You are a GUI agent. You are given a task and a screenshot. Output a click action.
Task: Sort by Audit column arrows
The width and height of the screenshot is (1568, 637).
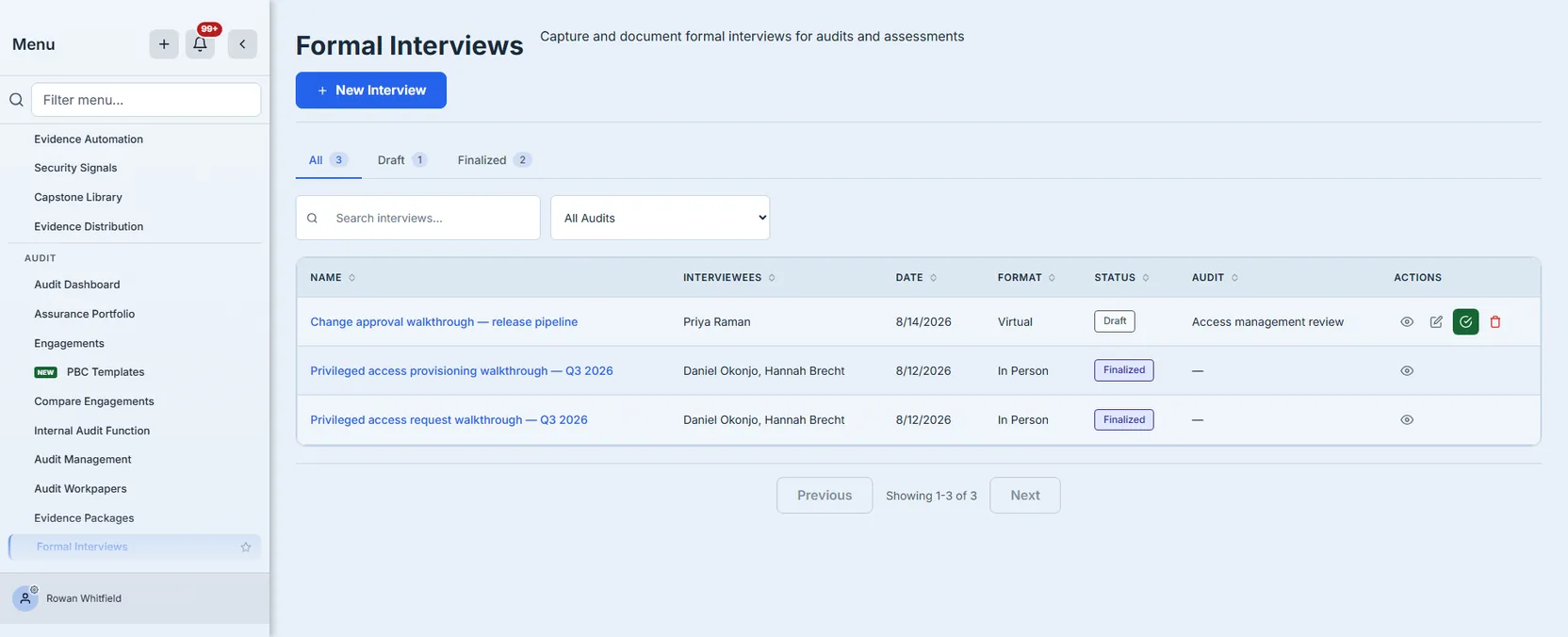[x=1234, y=278]
